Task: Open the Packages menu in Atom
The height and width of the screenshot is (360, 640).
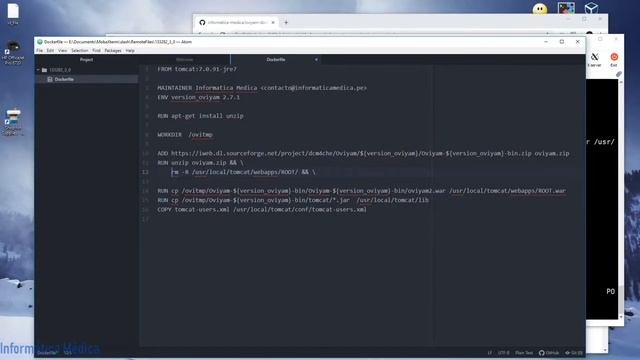Action: pos(113,51)
